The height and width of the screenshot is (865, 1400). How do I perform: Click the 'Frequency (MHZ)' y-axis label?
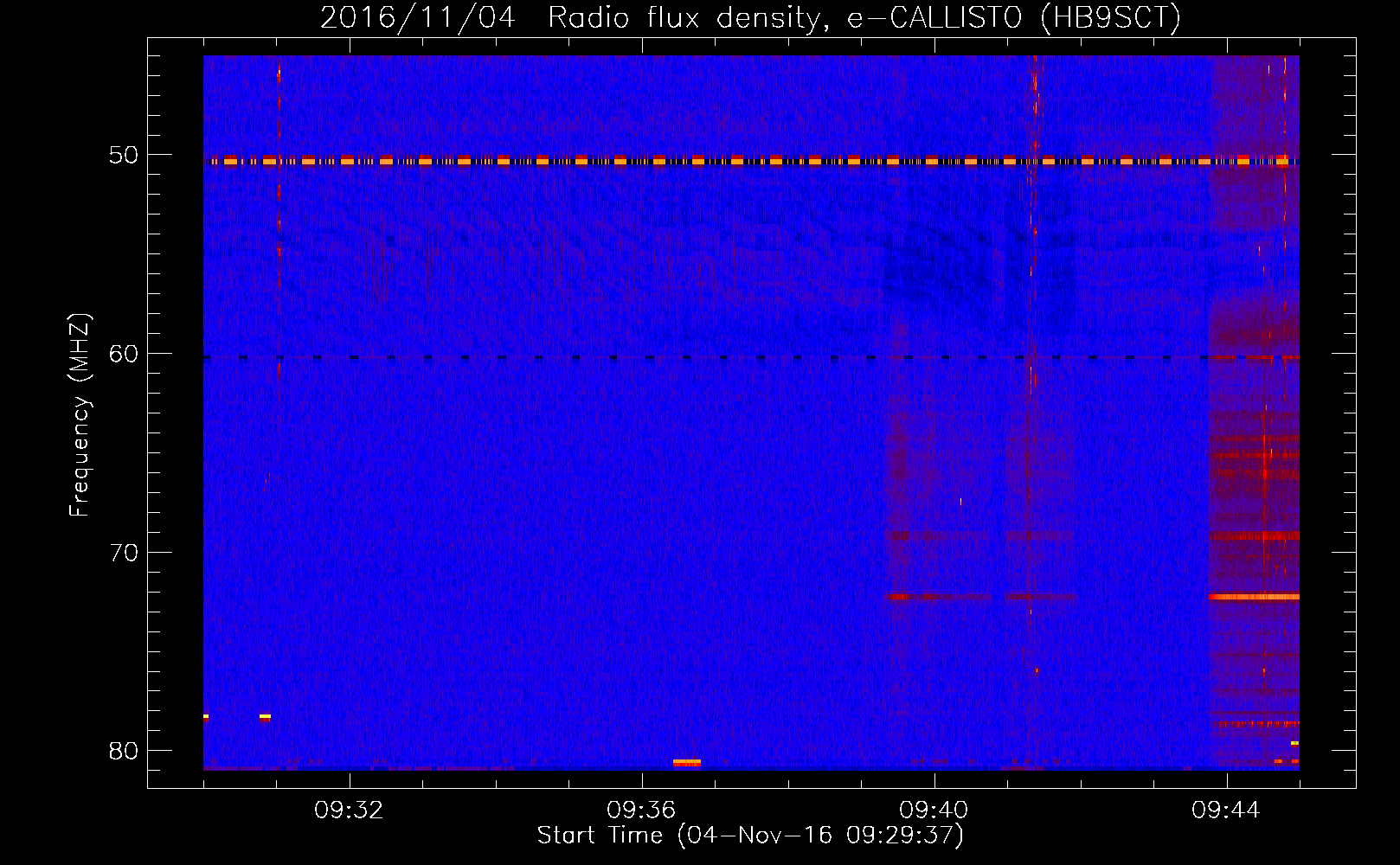coord(80,415)
